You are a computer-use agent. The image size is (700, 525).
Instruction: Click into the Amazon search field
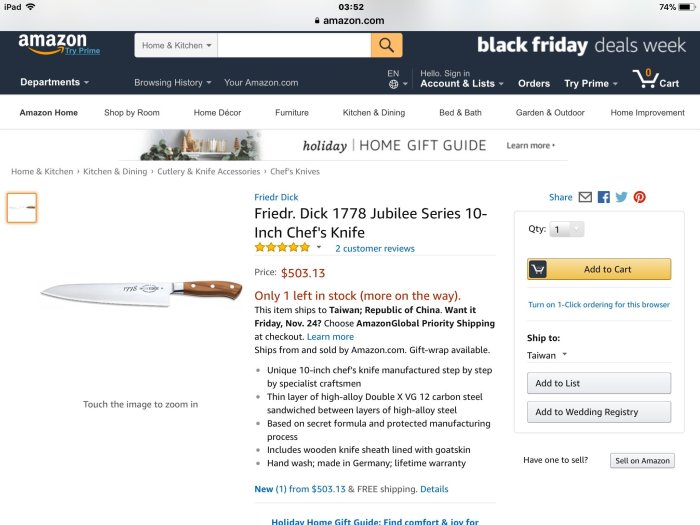293,45
